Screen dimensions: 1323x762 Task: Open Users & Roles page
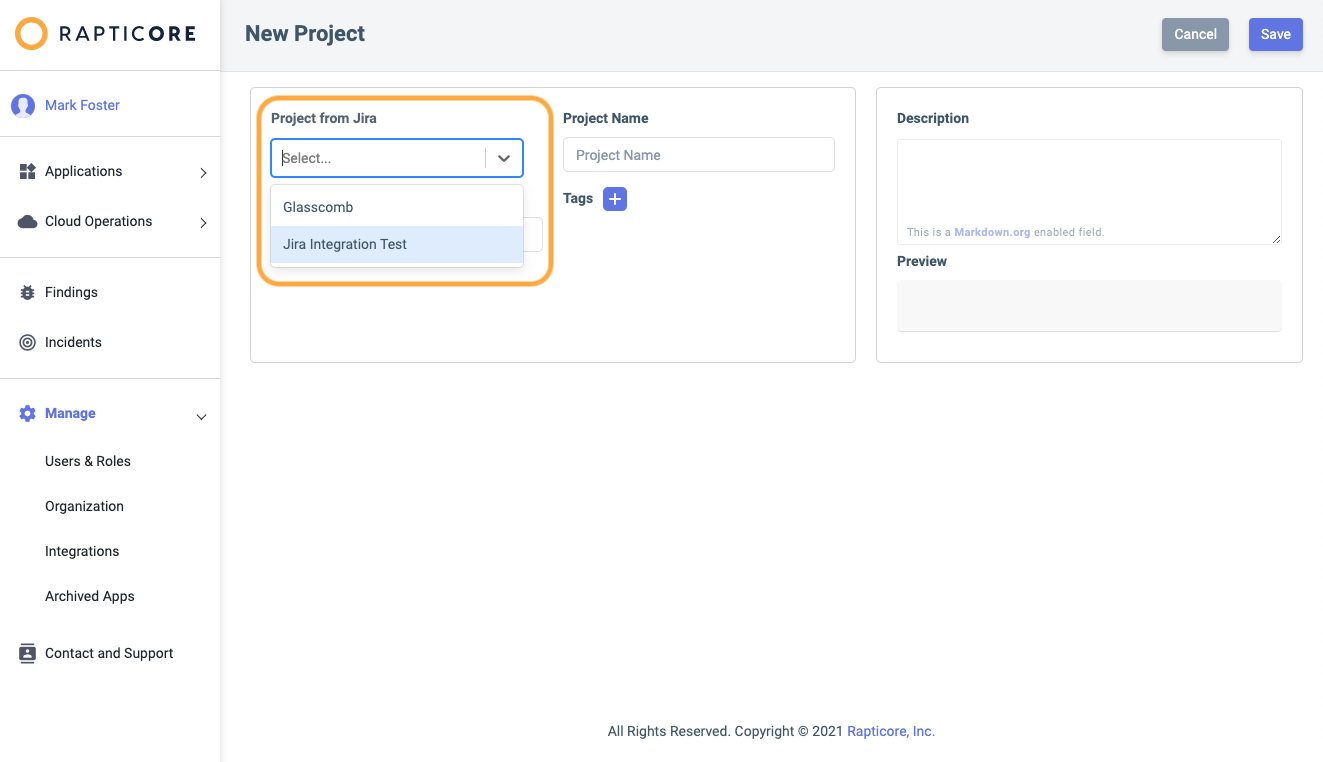[88, 461]
